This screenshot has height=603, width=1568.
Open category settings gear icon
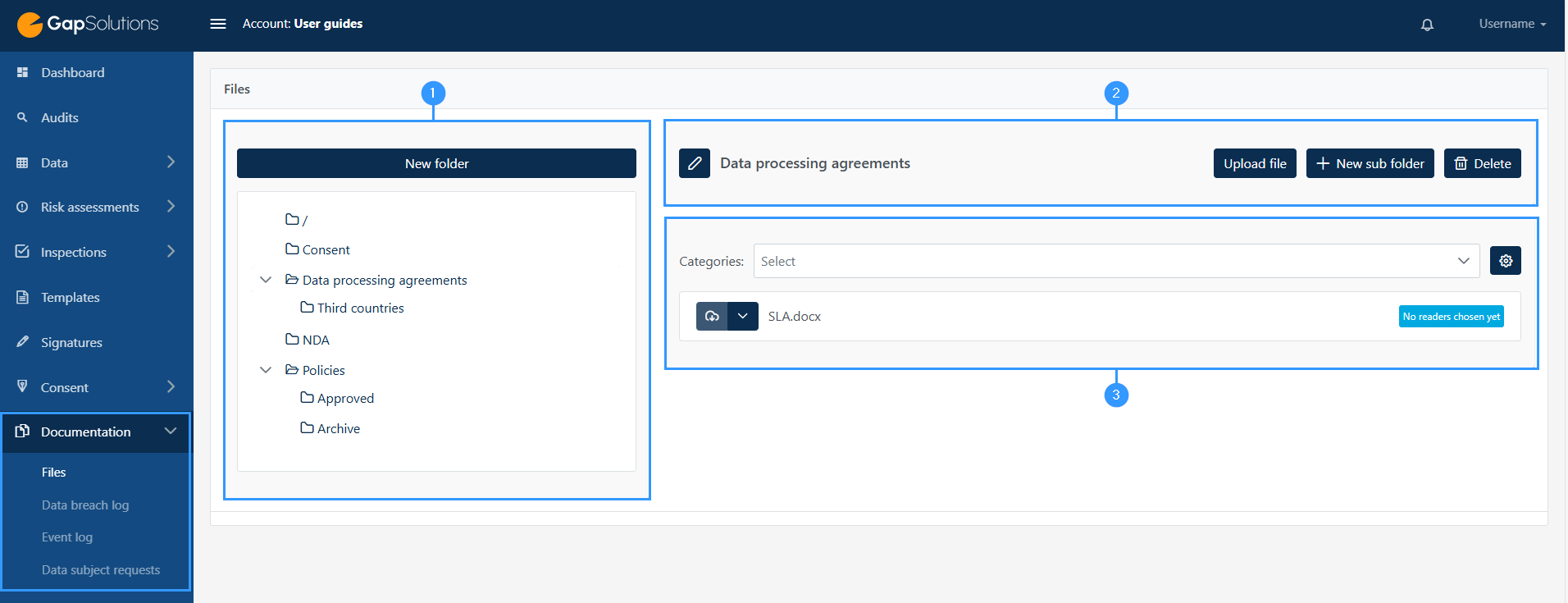pyautogui.click(x=1506, y=261)
